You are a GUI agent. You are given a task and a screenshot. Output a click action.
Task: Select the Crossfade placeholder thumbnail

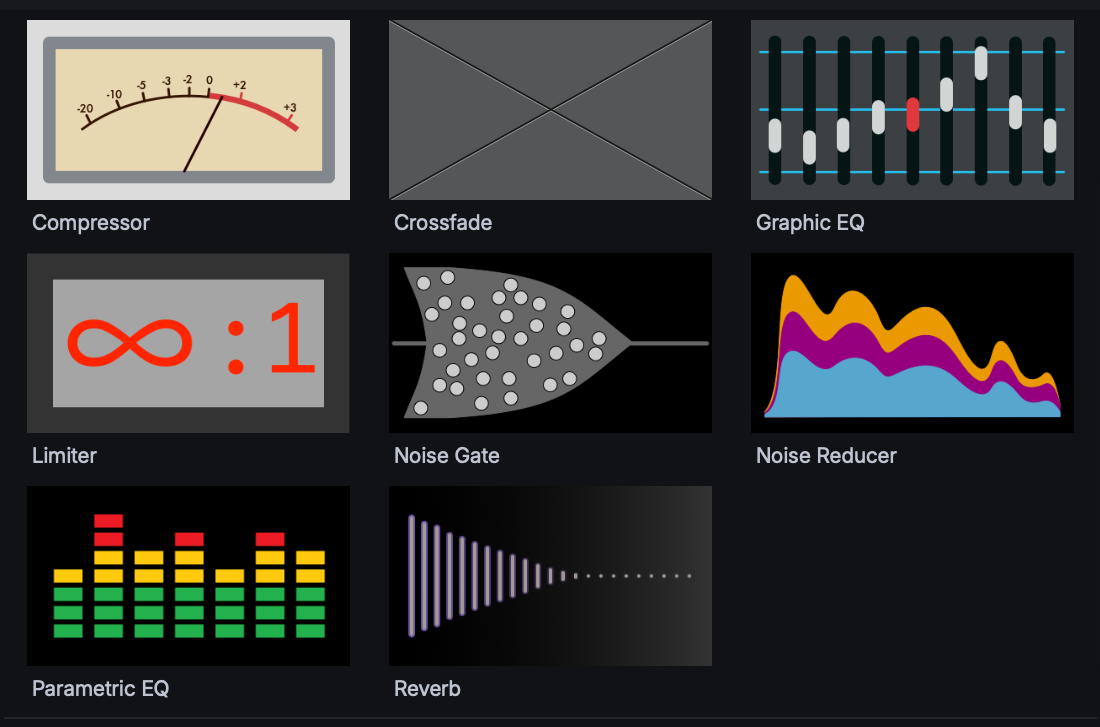(x=550, y=110)
